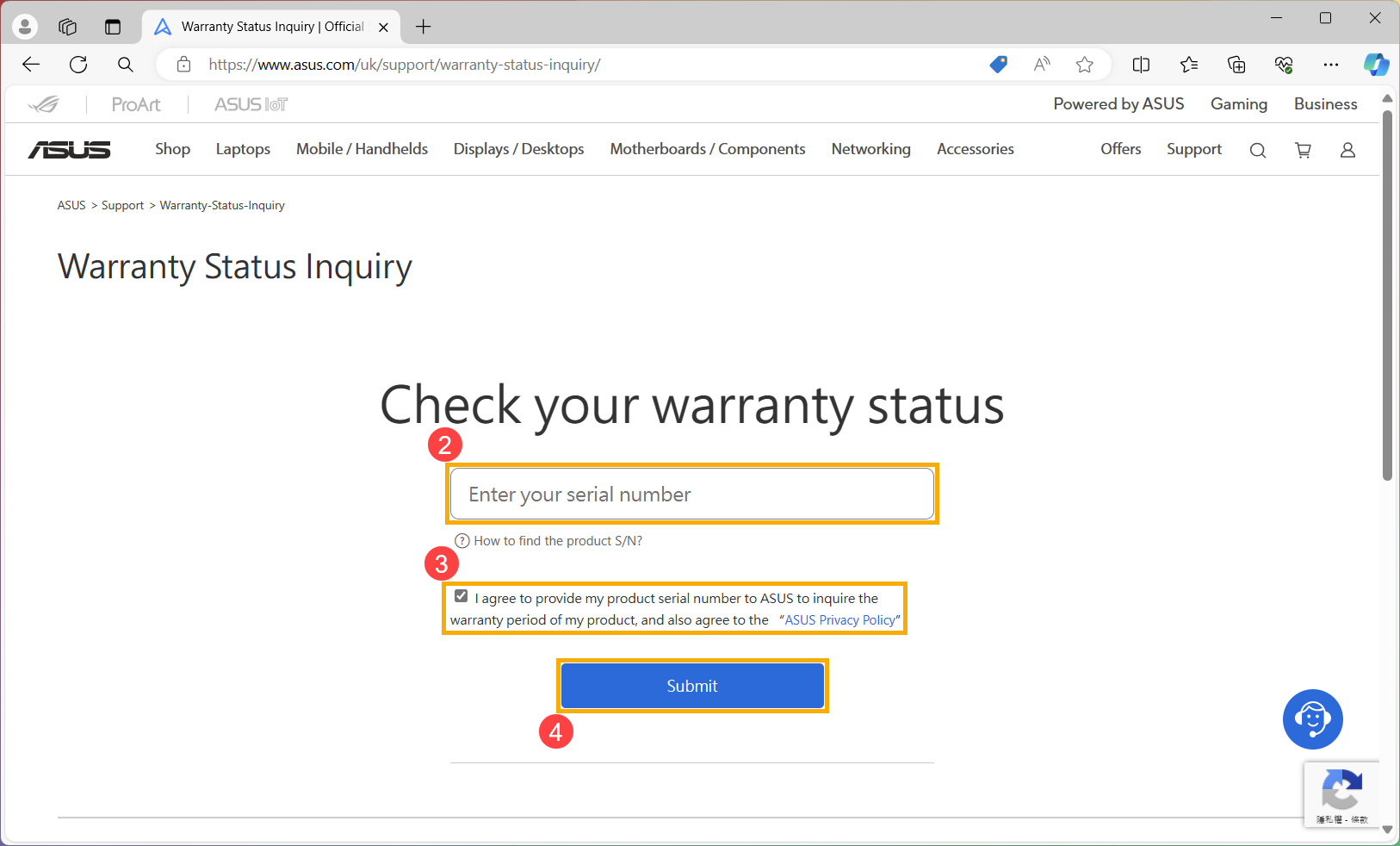Image resolution: width=1400 pixels, height=846 pixels.
Task: Click the ASUS site search icon
Action: point(1258,151)
